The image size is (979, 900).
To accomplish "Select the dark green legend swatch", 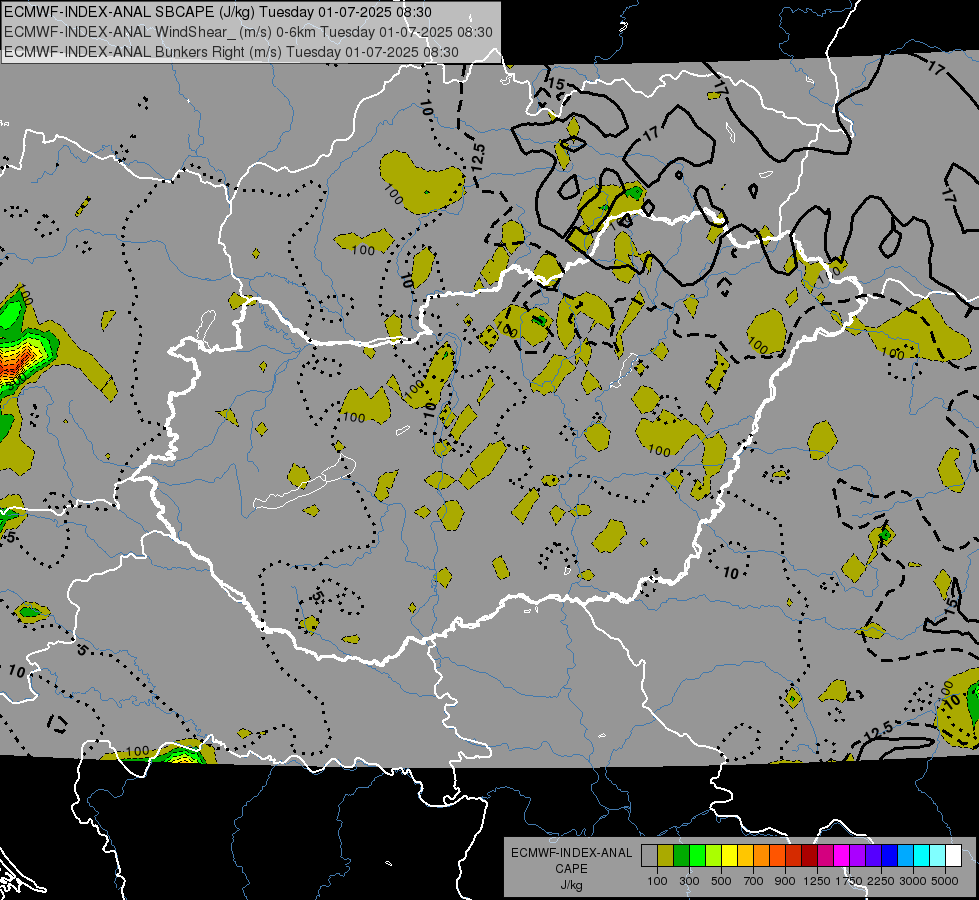I will click(681, 856).
